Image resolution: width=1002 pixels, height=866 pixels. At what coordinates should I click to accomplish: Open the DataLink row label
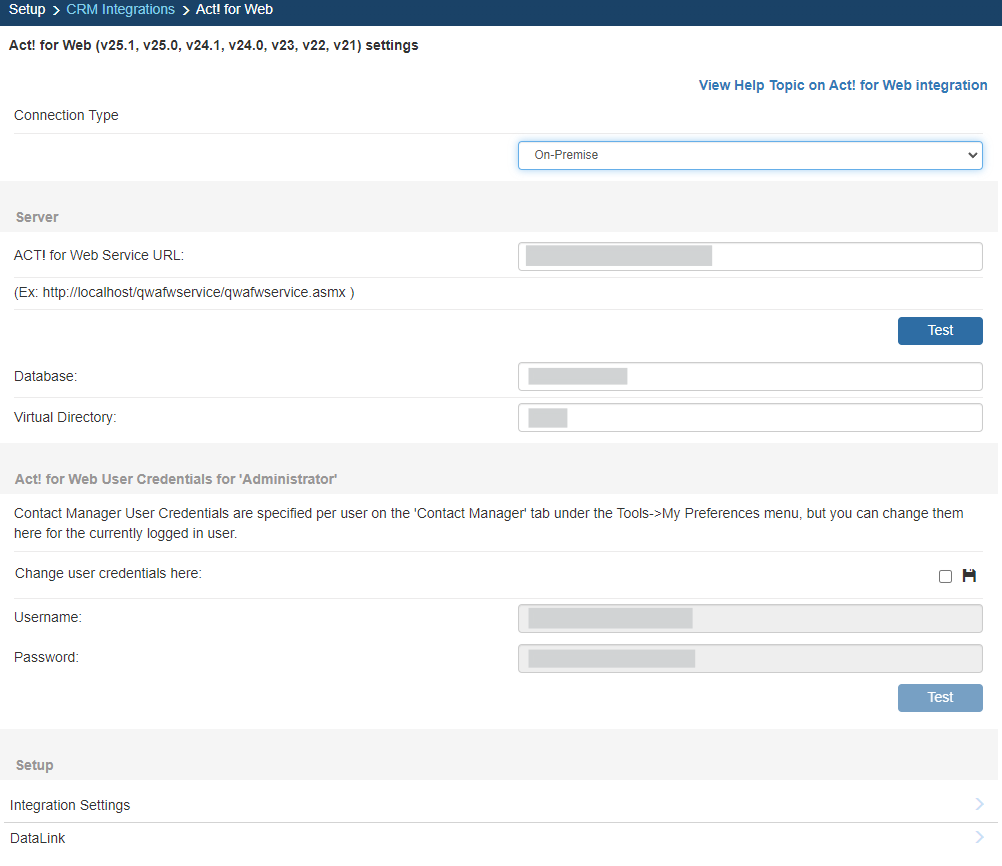click(x=38, y=838)
